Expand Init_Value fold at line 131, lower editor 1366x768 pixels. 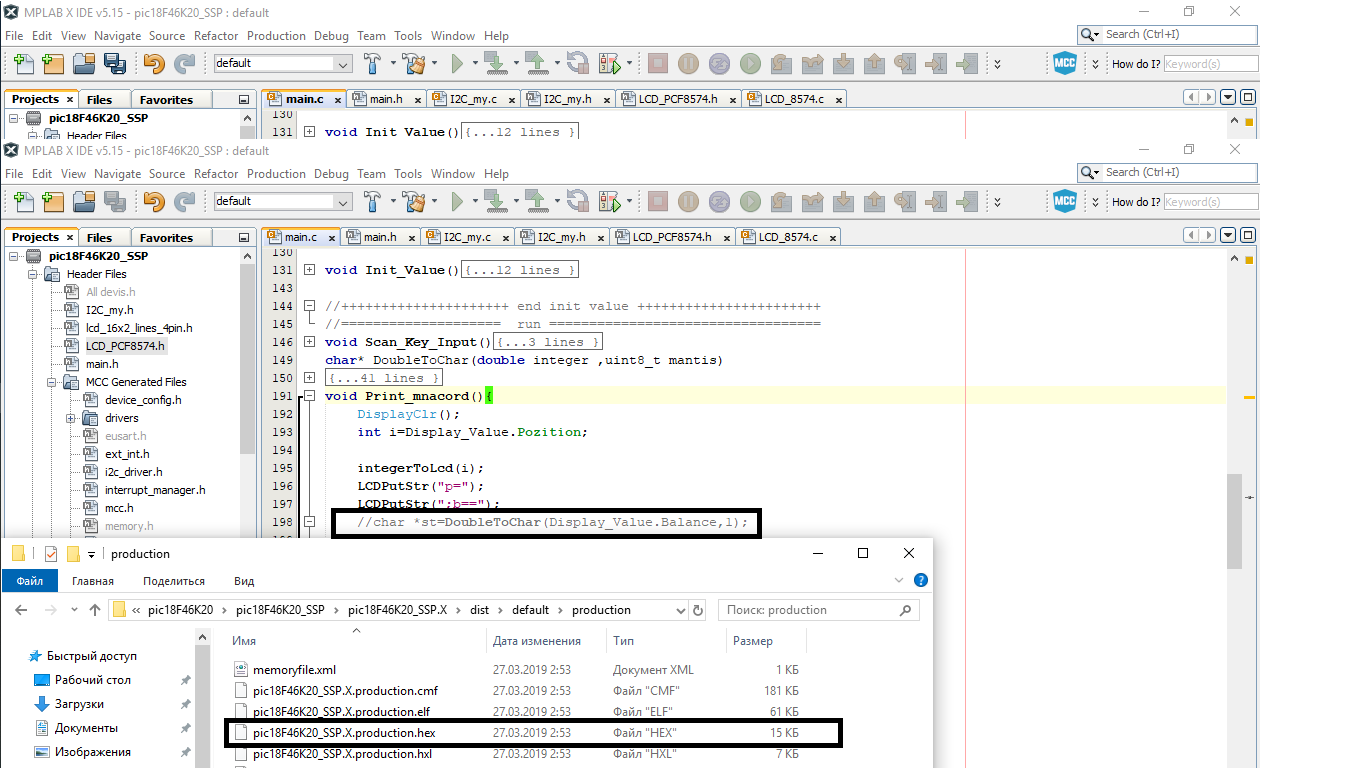tap(309, 270)
